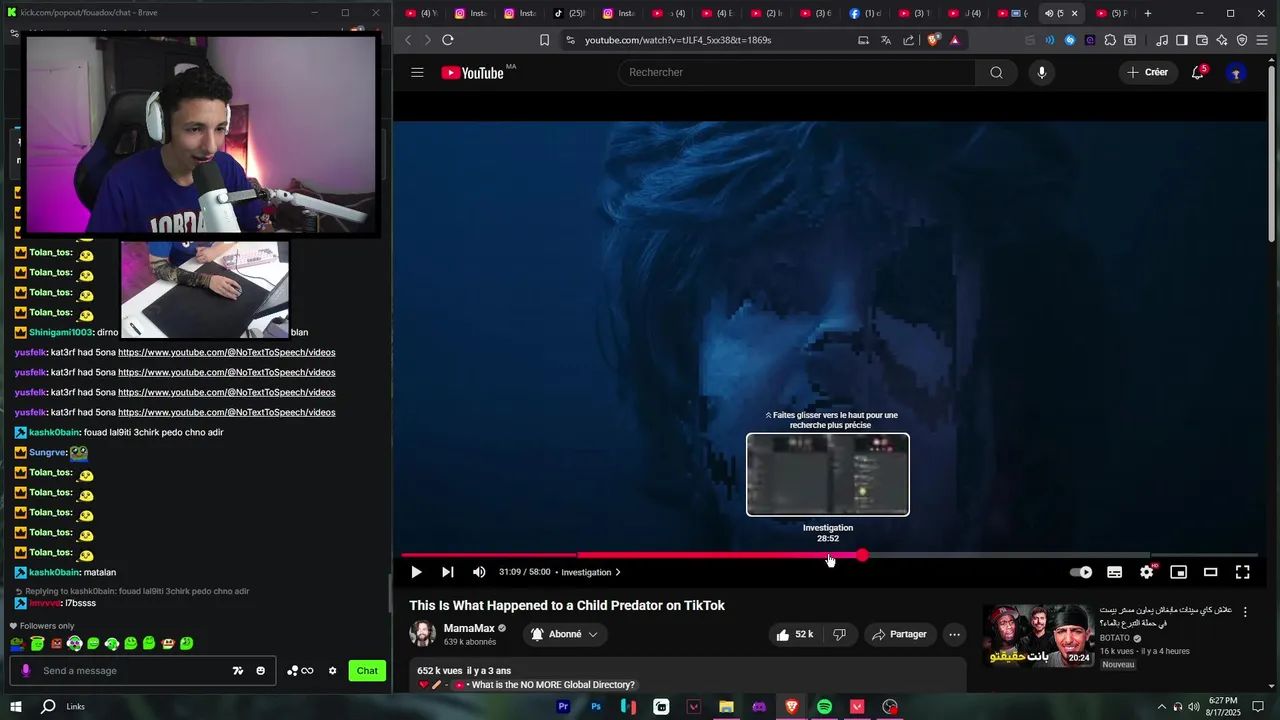Enter fullscreen video mode
The image size is (1280, 720).
[1243, 572]
